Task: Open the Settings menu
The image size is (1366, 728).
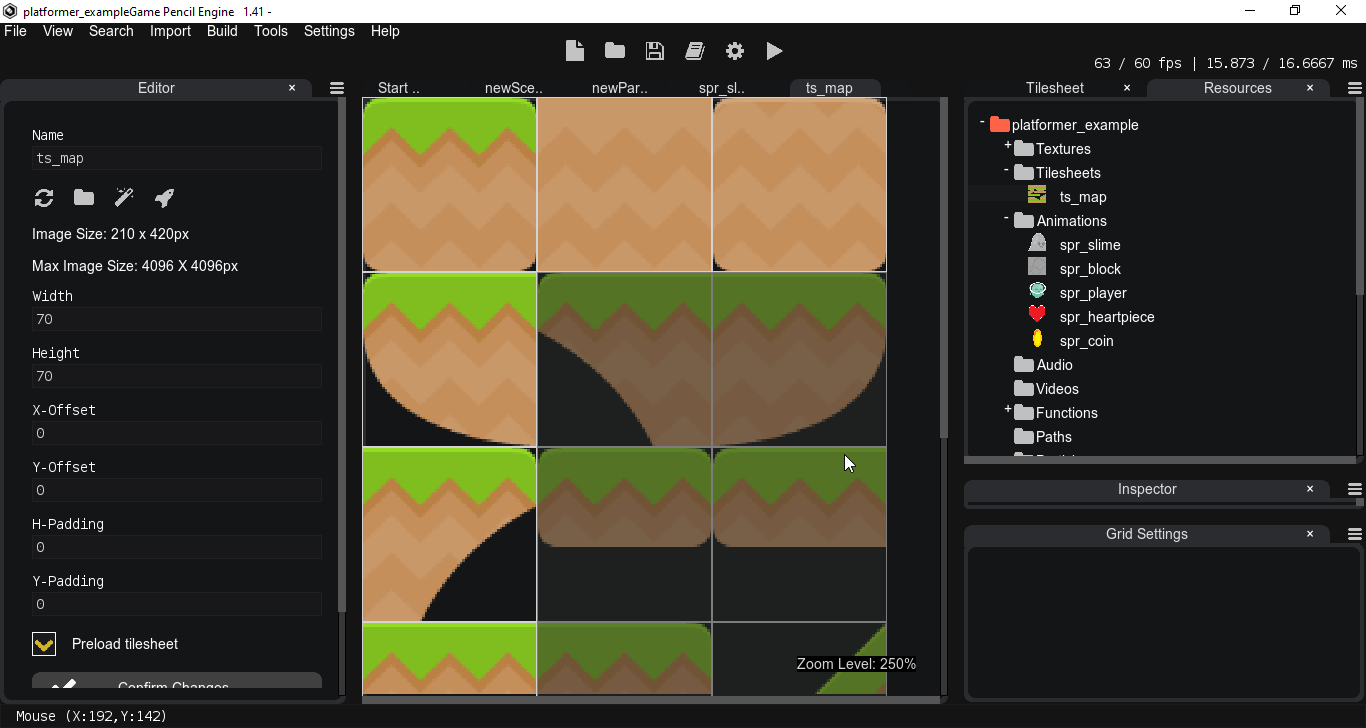Action: point(329,31)
